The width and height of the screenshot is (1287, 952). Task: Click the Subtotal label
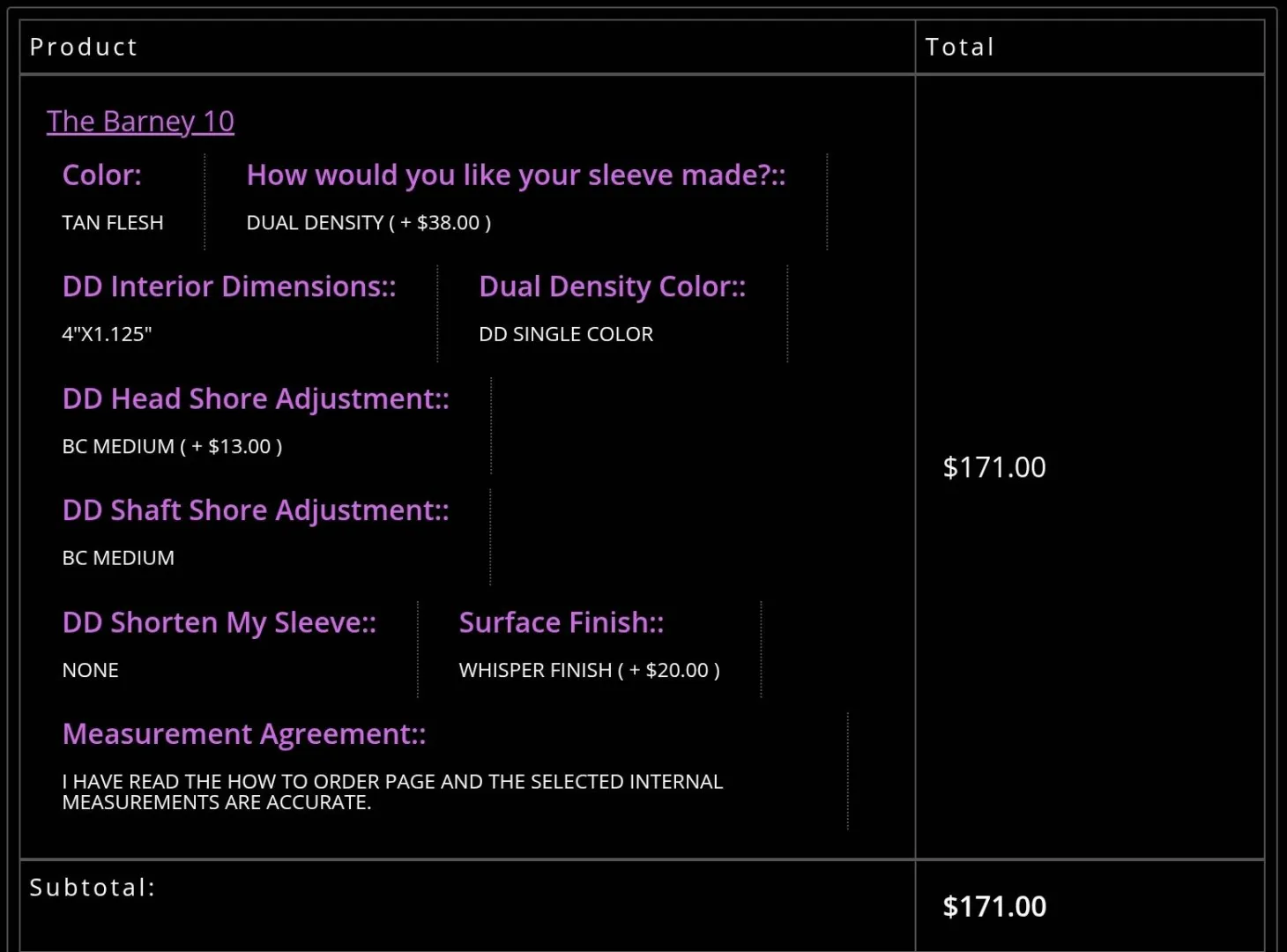tap(93, 888)
